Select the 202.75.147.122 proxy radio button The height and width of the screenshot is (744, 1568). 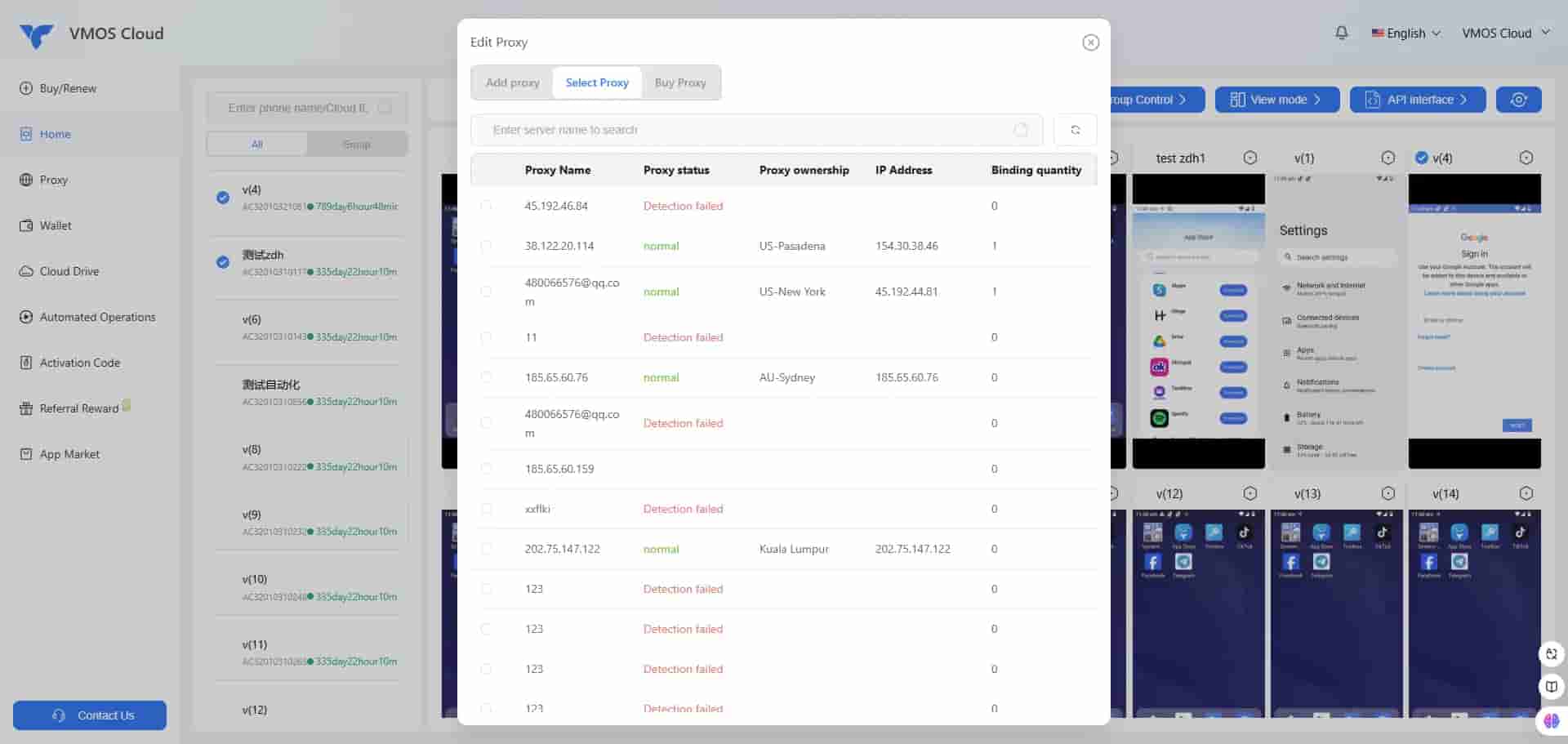click(x=487, y=549)
